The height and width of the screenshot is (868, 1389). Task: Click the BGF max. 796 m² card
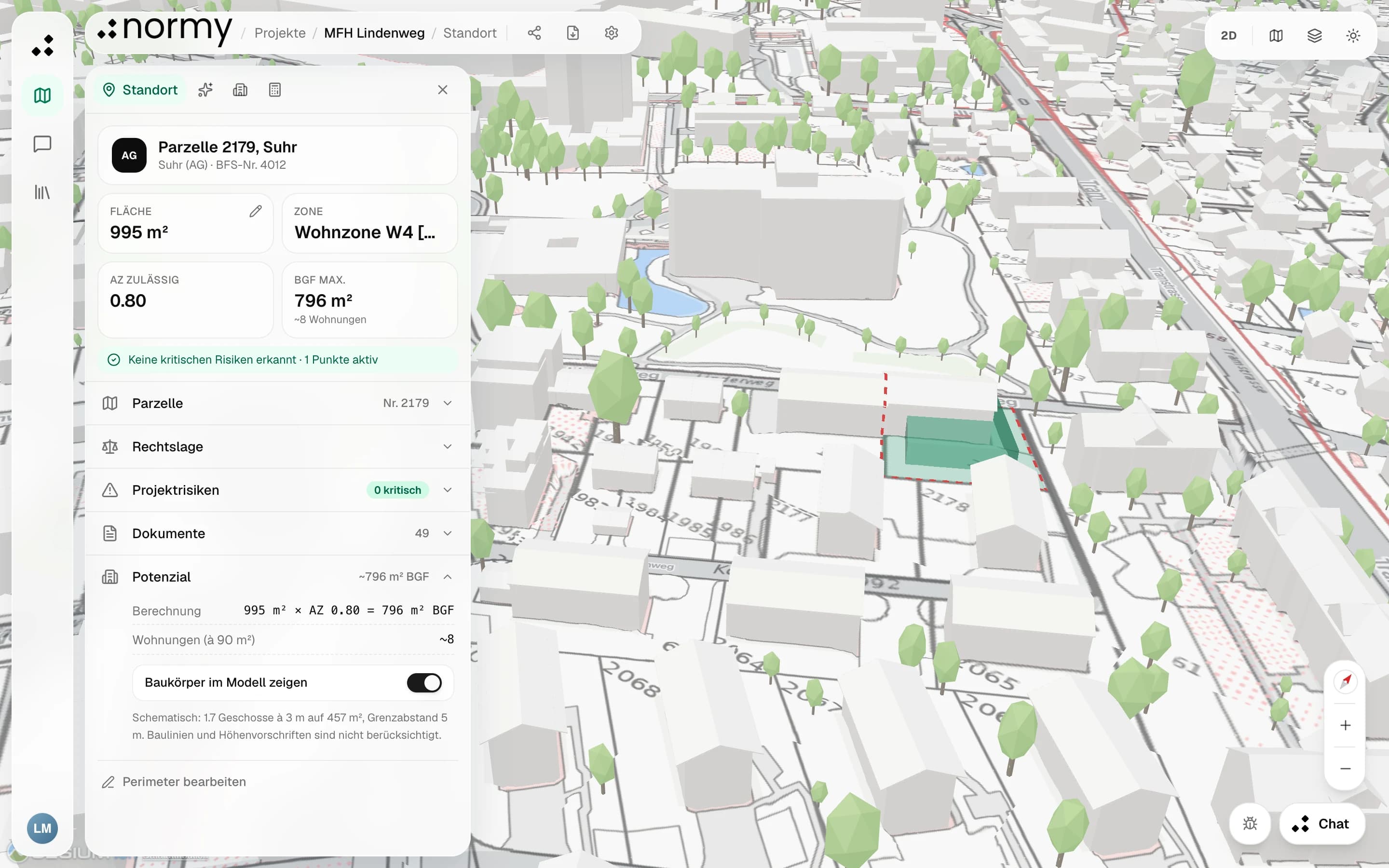[x=369, y=299]
